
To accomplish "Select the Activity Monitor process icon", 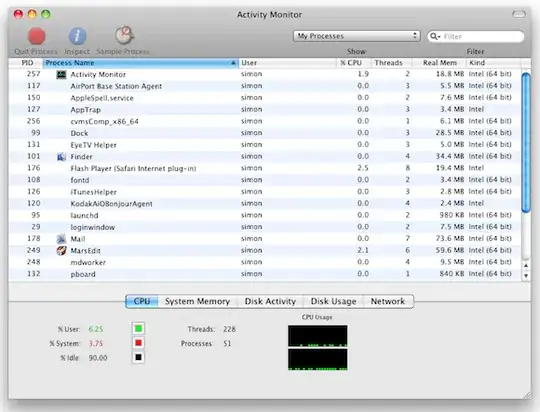I will (61, 74).
